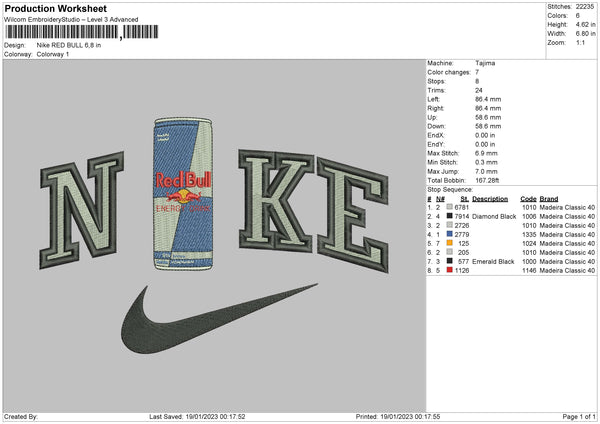Click the Max Stitch value 6.9 mm
The height and width of the screenshot is (424, 600).
[486, 153]
